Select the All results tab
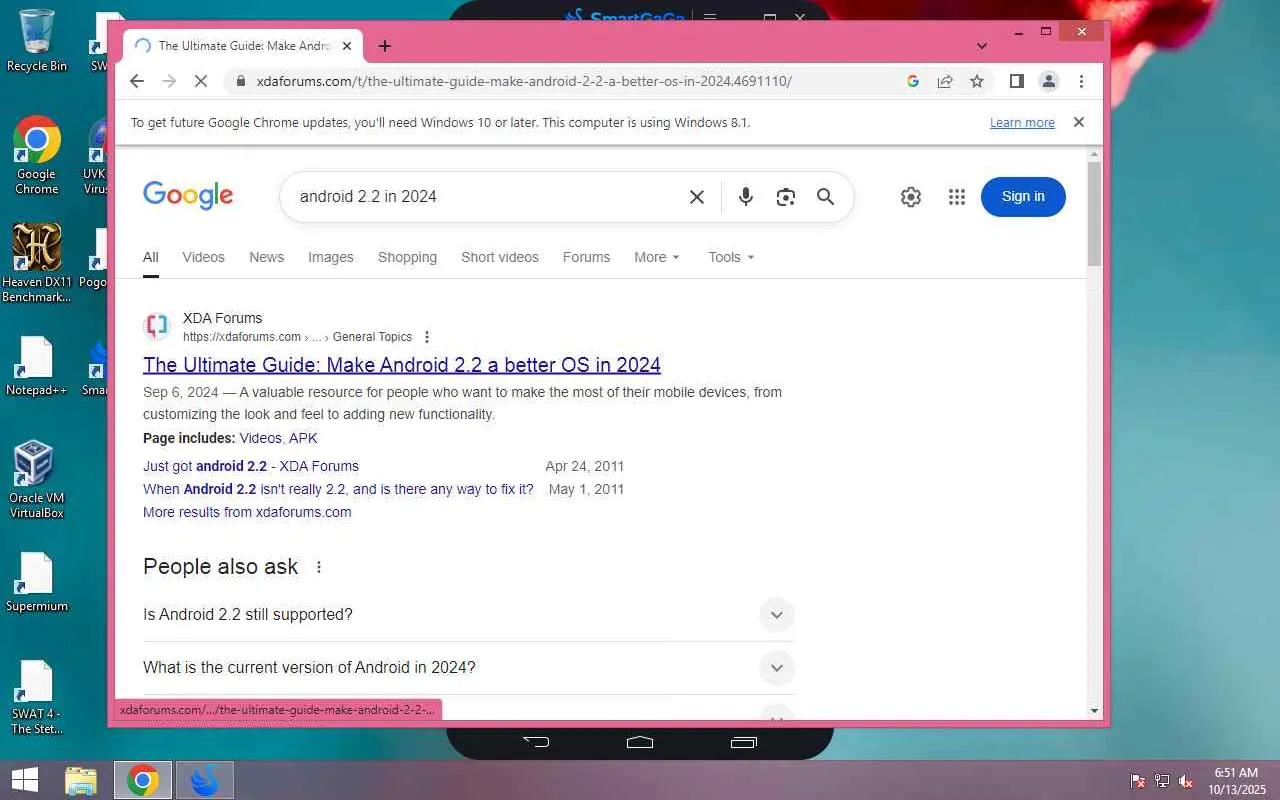This screenshot has height=800, width=1280. click(150, 257)
